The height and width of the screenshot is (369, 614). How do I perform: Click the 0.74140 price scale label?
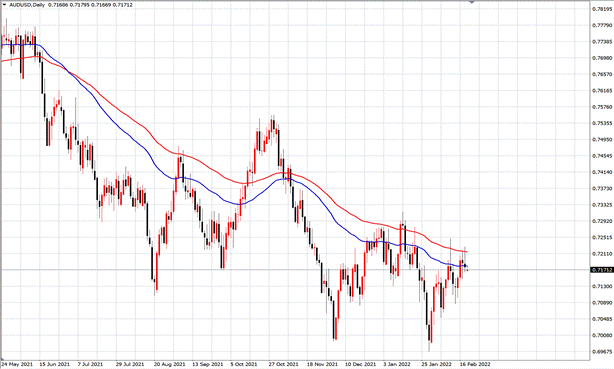click(x=602, y=172)
